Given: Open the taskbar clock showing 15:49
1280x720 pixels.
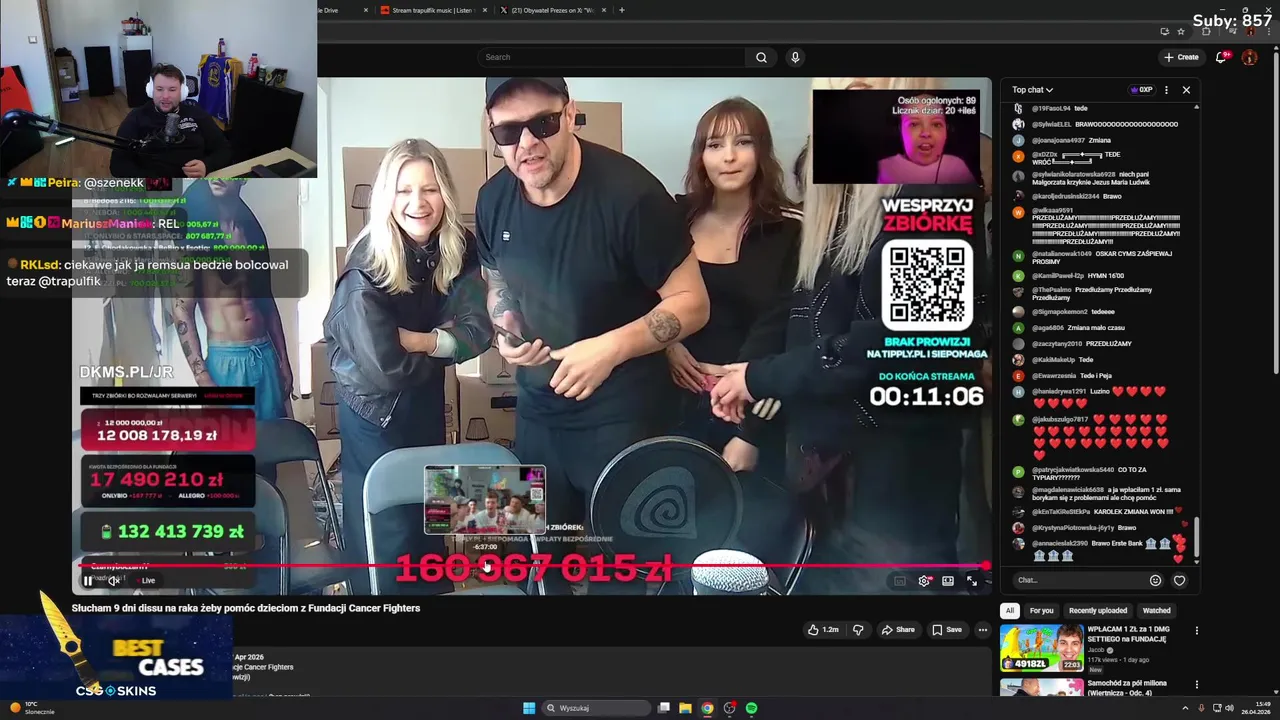Looking at the screenshot, I should pyautogui.click(x=1258, y=708).
